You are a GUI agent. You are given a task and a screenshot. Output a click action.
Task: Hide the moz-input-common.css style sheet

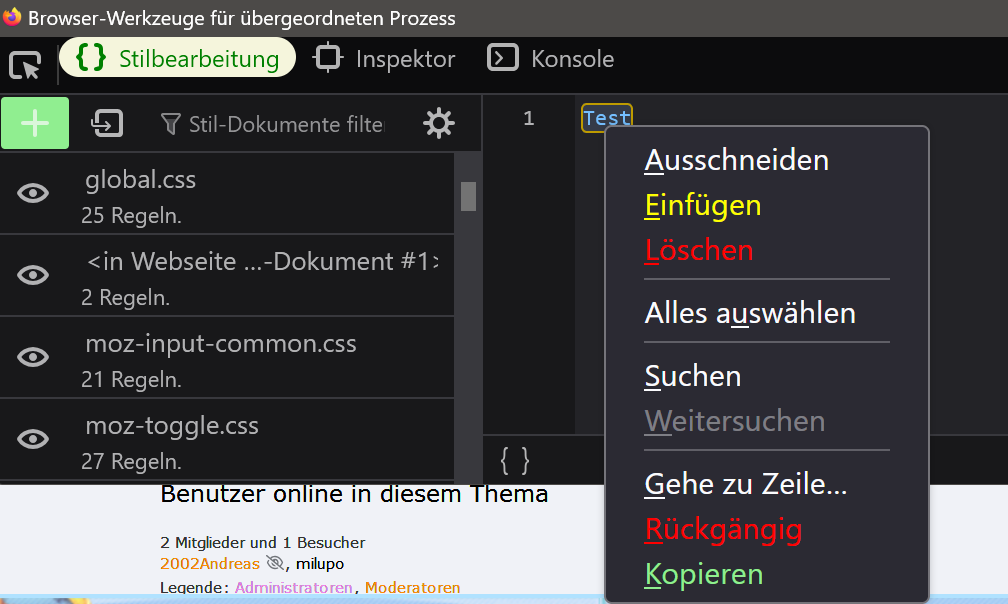click(34, 357)
